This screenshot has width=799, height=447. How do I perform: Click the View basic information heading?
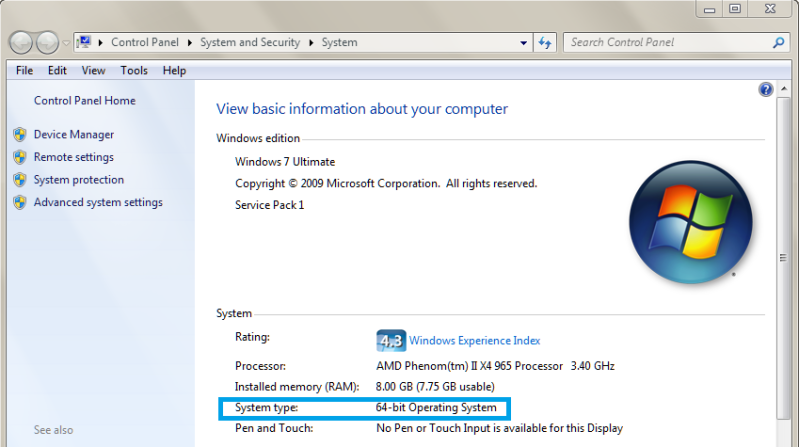coord(362,109)
